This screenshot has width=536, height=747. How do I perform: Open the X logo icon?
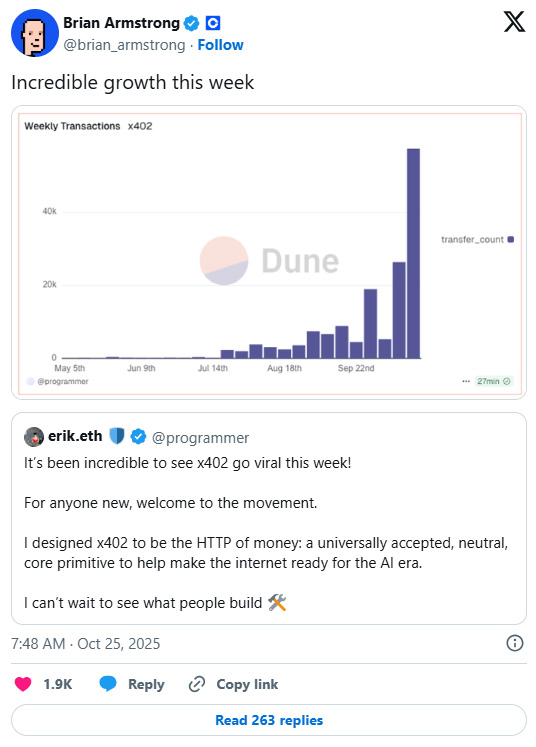pyautogui.click(x=515, y=22)
